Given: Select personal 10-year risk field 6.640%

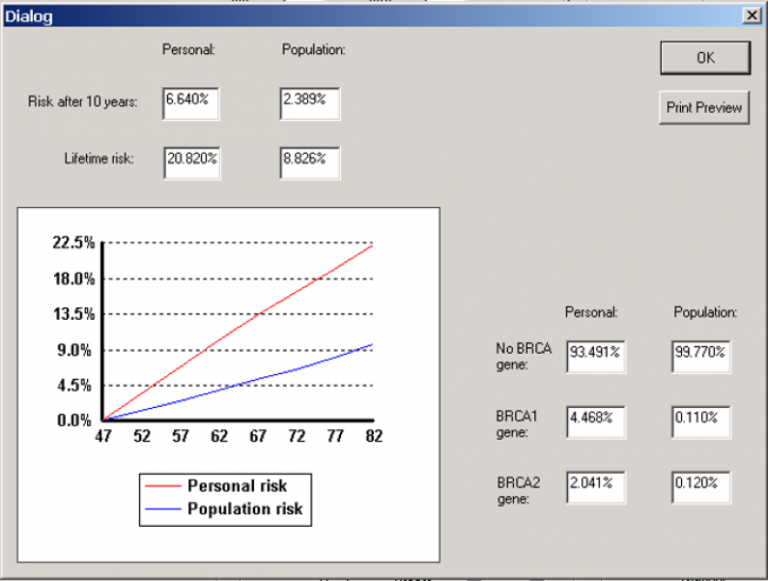Looking at the screenshot, I should pyautogui.click(x=191, y=104).
